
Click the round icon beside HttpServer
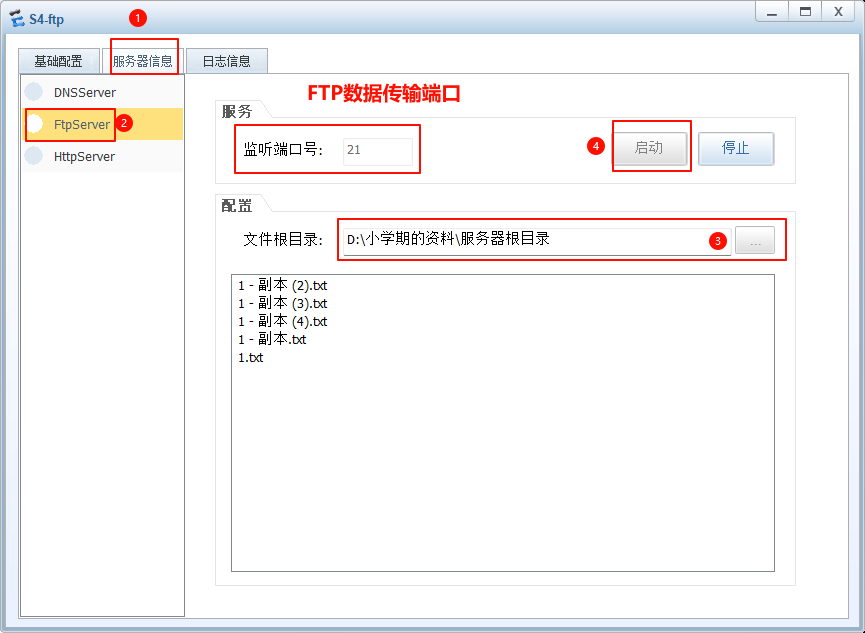click(x=34, y=156)
